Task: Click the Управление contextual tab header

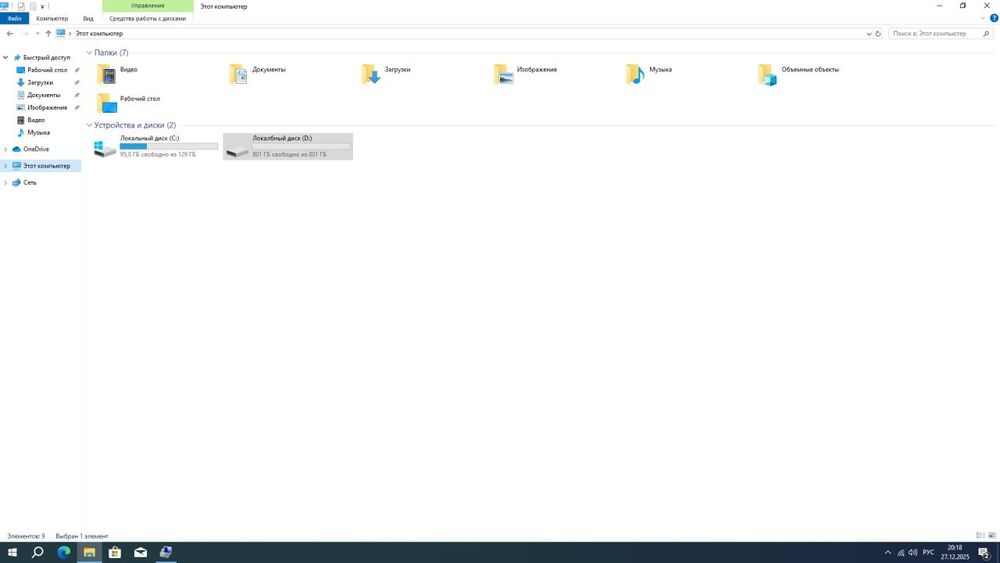Action: 148,6
